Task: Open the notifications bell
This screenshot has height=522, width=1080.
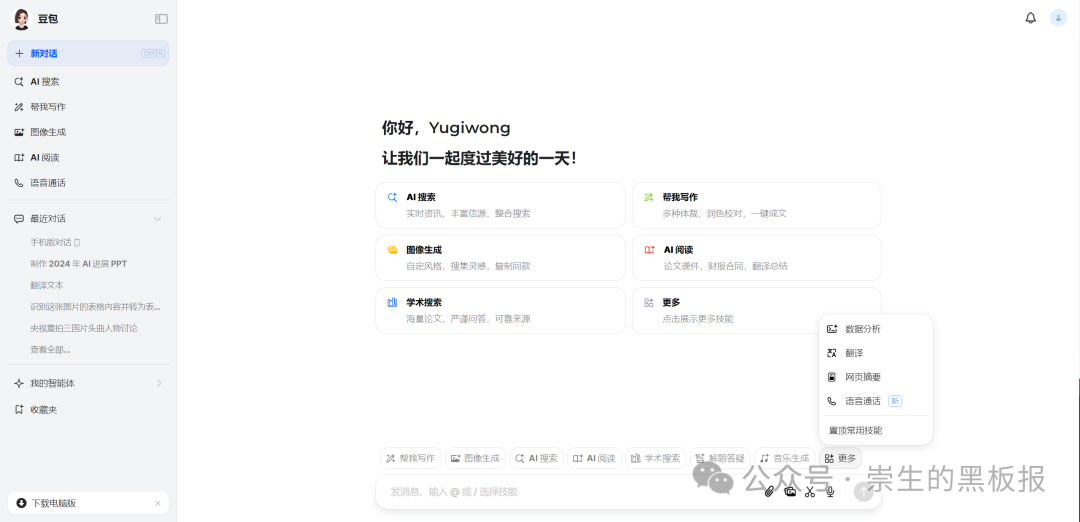Action: [1030, 18]
